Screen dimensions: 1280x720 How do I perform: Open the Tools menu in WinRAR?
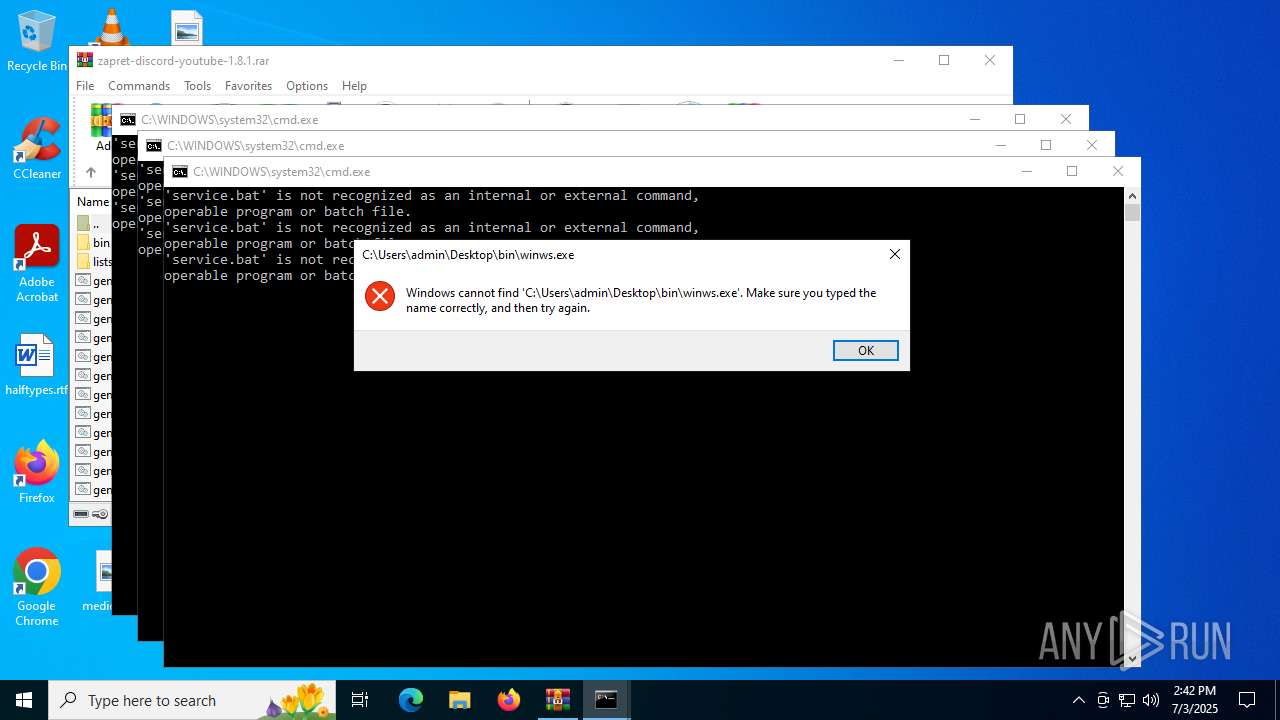point(197,86)
